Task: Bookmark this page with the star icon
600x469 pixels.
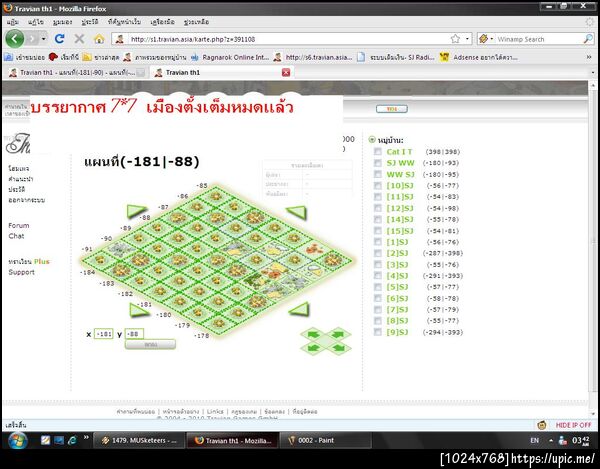Action: 455,39
